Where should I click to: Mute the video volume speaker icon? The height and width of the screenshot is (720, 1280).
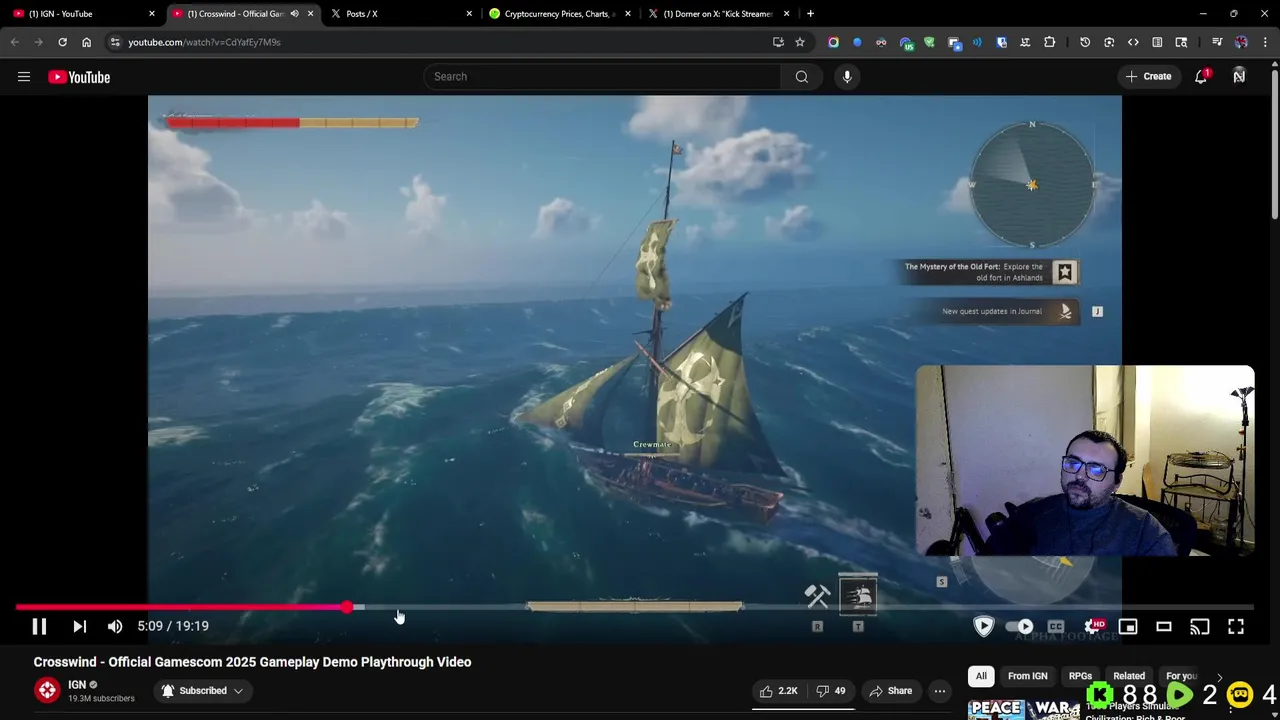pyautogui.click(x=115, y=626)
